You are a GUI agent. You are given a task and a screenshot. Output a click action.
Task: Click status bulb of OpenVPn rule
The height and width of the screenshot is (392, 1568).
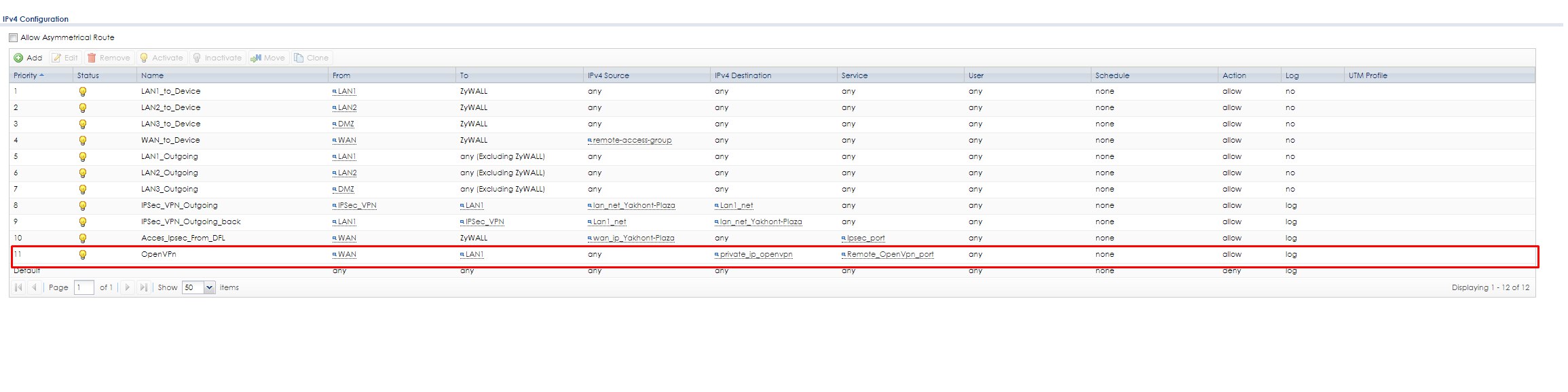click(x=83, y=255)
